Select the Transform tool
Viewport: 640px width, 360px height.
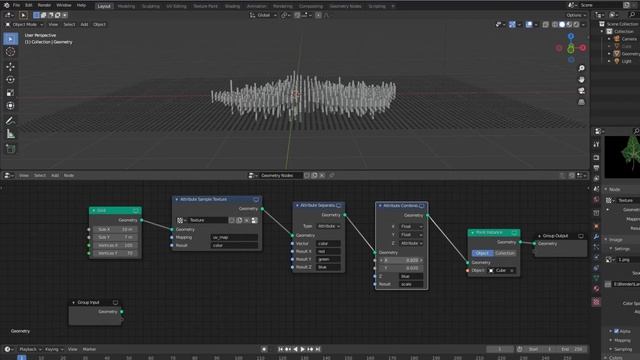click(x=11, y=106)
